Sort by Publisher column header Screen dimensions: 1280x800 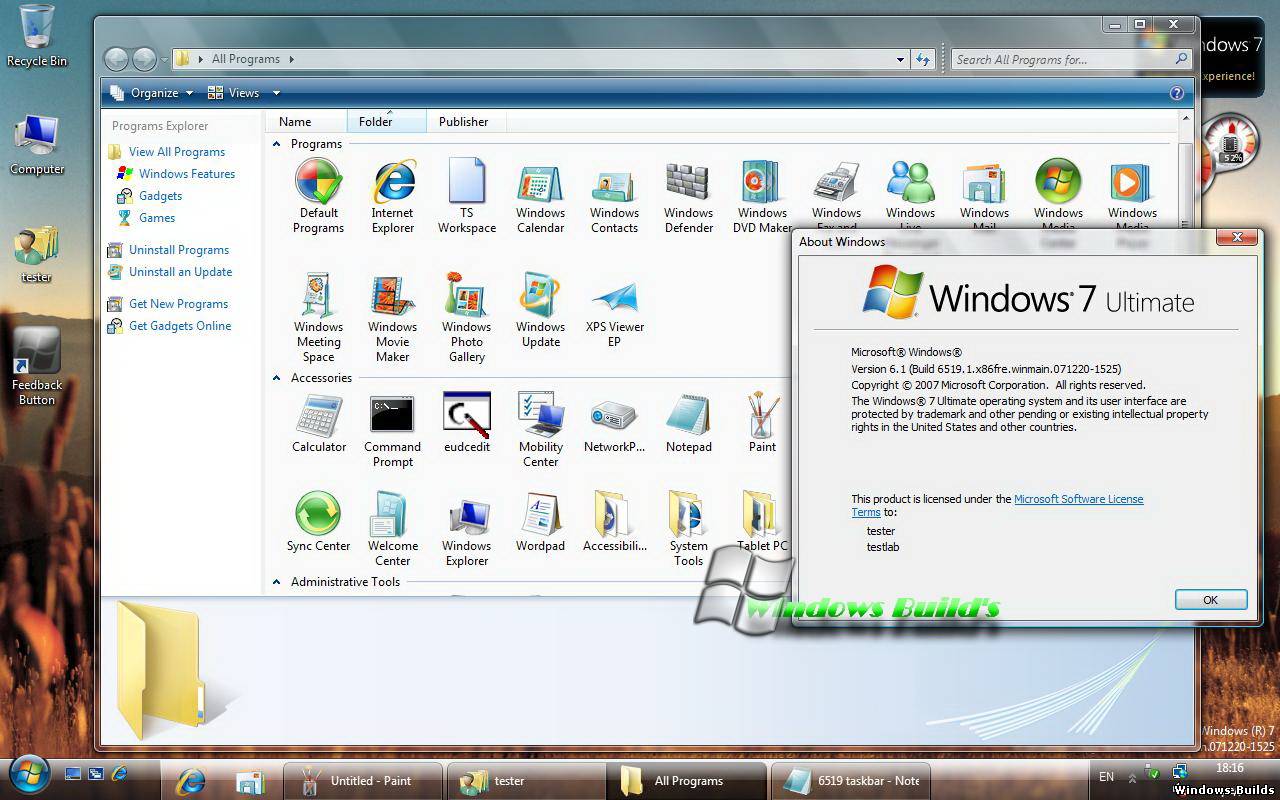coord(466,121)
